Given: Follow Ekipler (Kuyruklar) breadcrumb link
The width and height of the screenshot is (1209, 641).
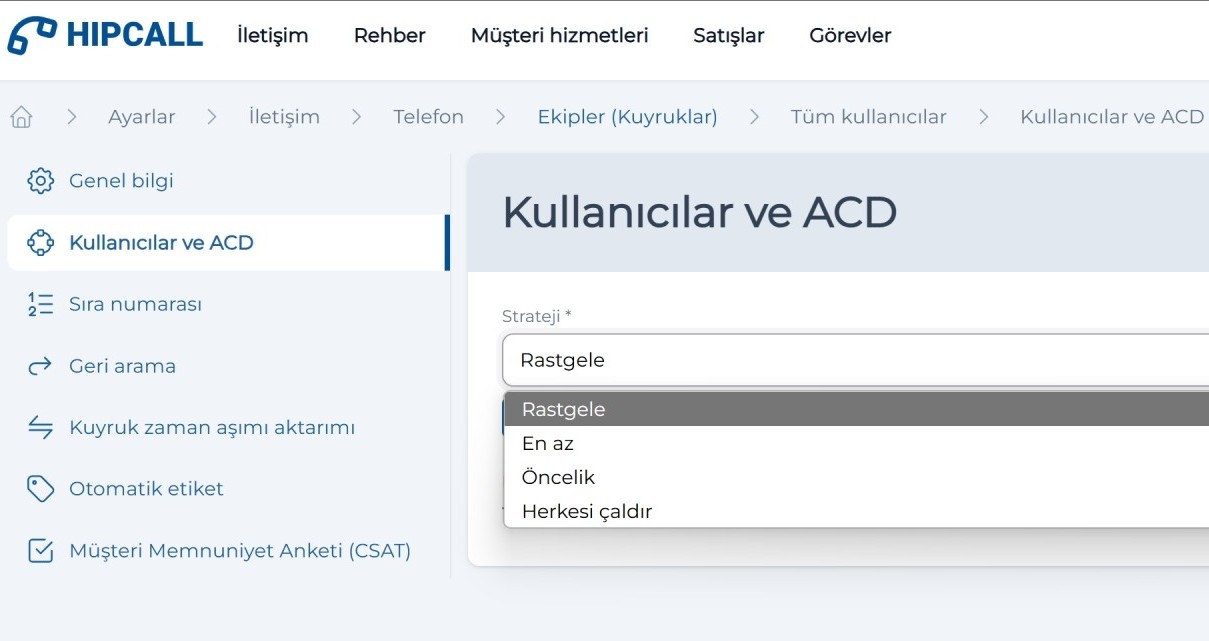Looking at the screenshot, I should tap(627, 117).
